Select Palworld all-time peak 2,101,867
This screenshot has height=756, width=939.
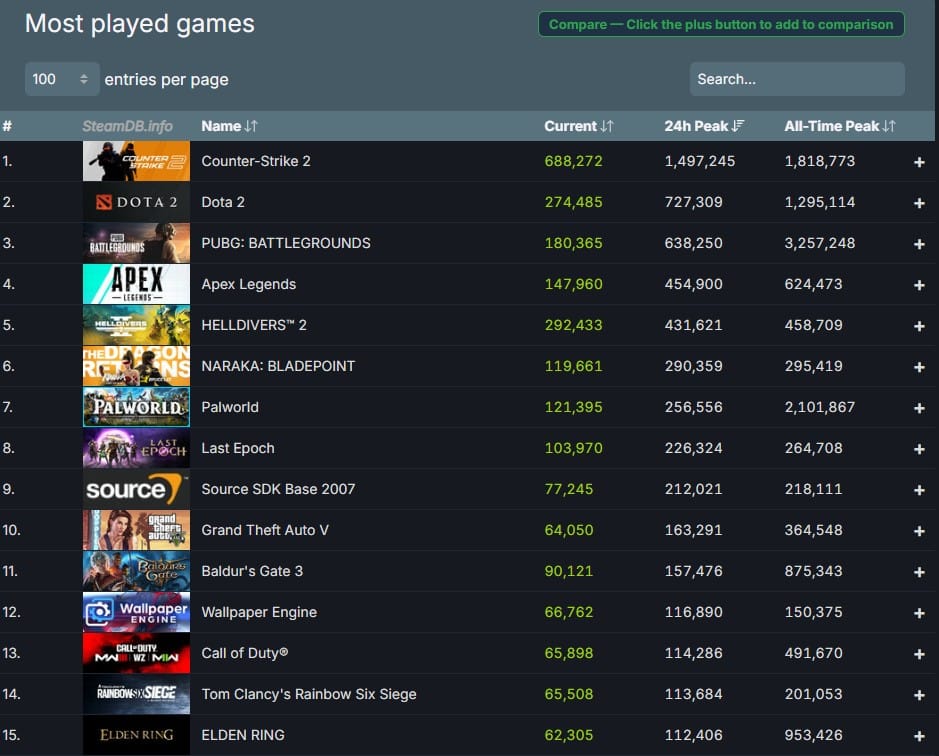820,407
